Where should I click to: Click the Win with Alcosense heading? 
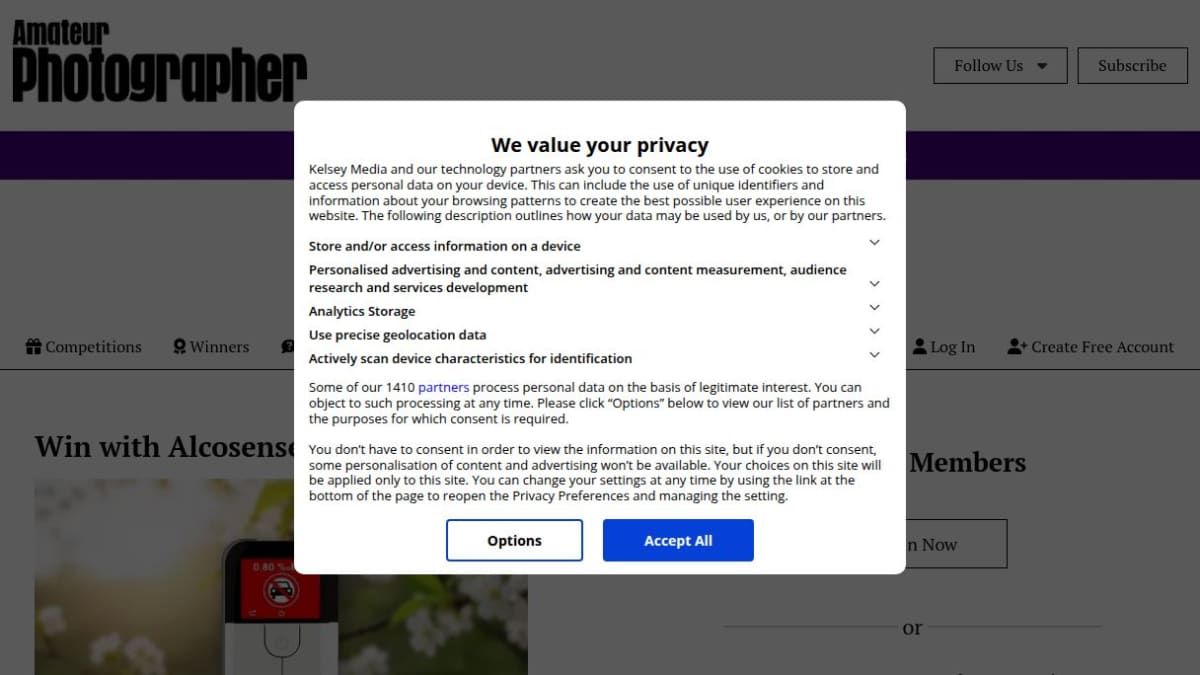pyautogui.click(x=166, y=446)
